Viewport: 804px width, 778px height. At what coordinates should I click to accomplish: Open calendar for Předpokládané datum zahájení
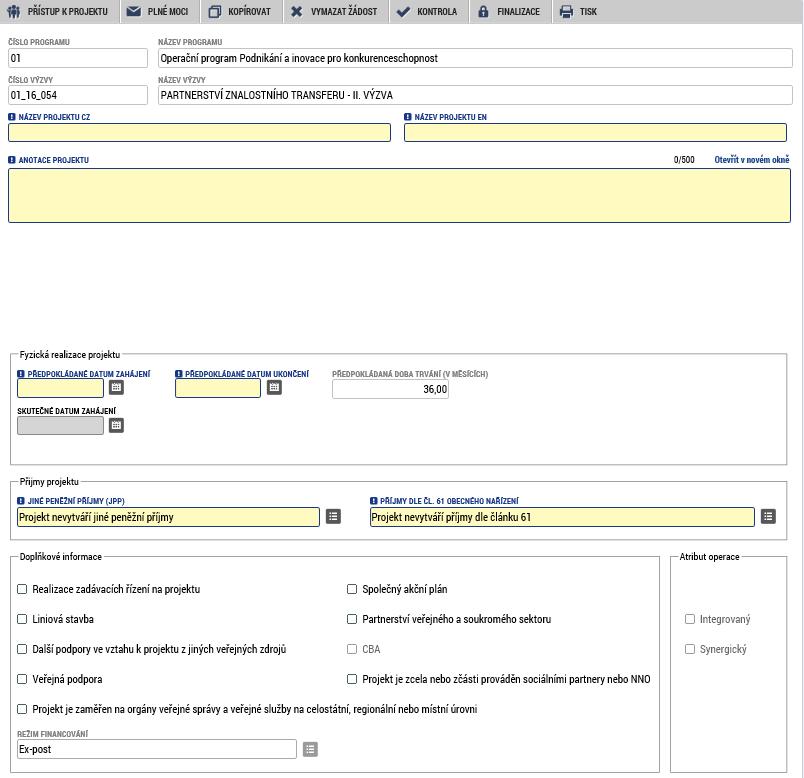point(116,388)
